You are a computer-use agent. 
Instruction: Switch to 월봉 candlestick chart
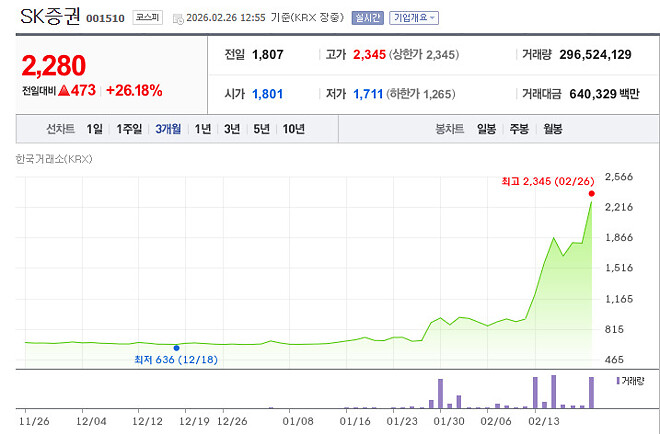tap(552, 129)
